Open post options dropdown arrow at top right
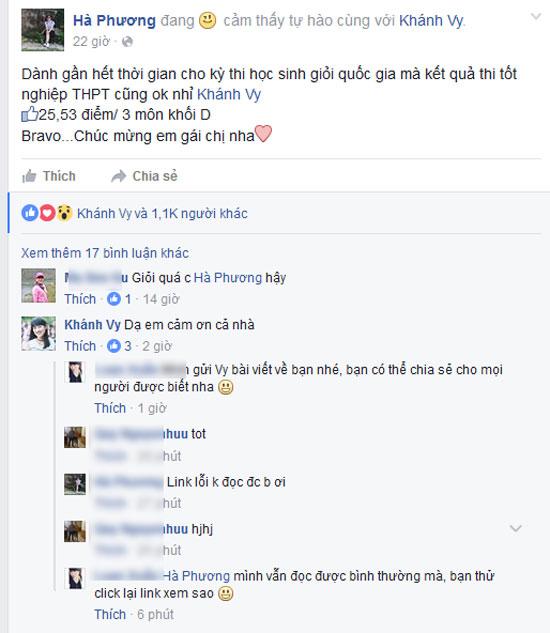Viewport: 550px width, 633px height. 536,16
